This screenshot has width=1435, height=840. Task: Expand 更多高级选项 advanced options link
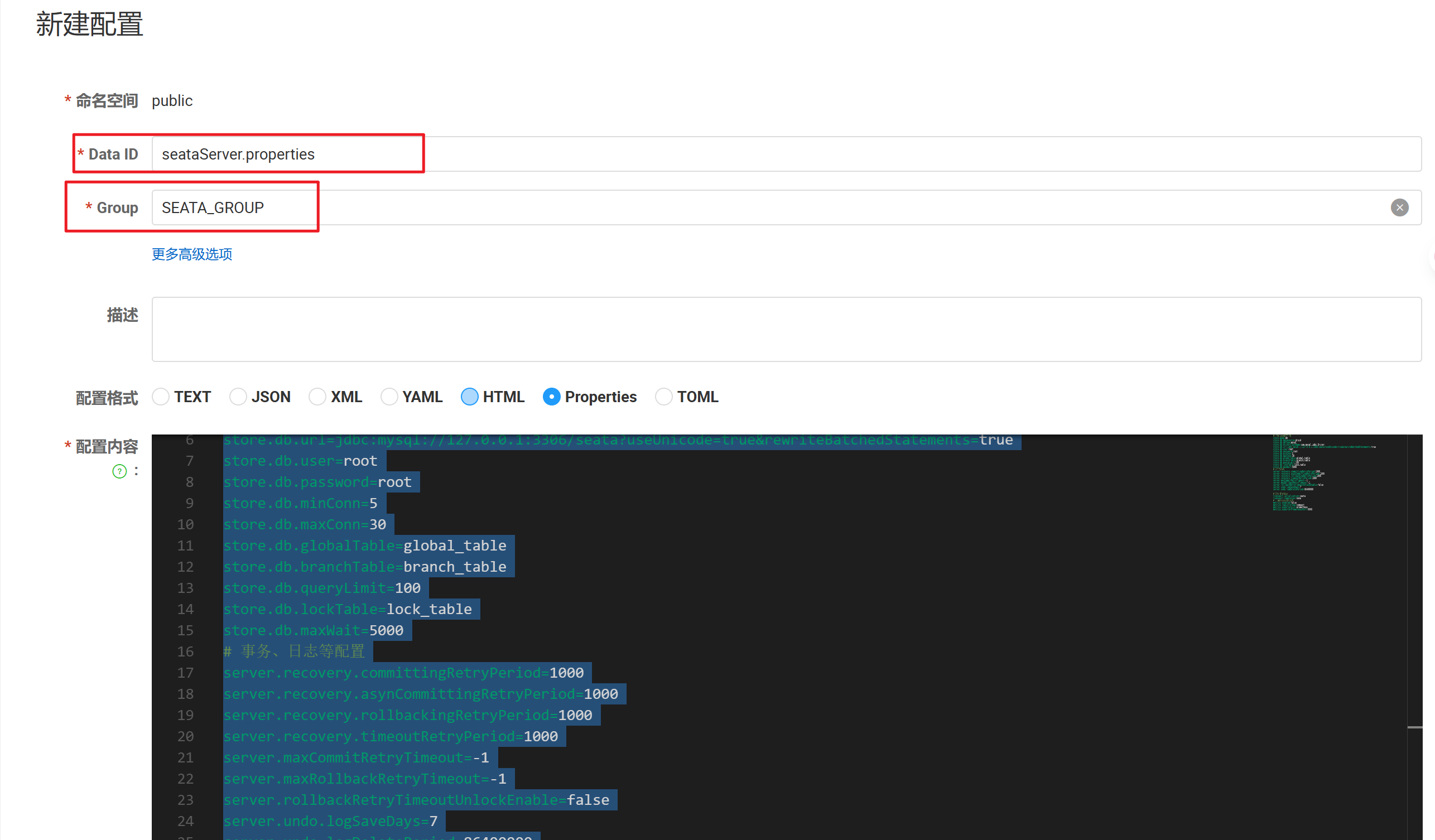point(192,254)
